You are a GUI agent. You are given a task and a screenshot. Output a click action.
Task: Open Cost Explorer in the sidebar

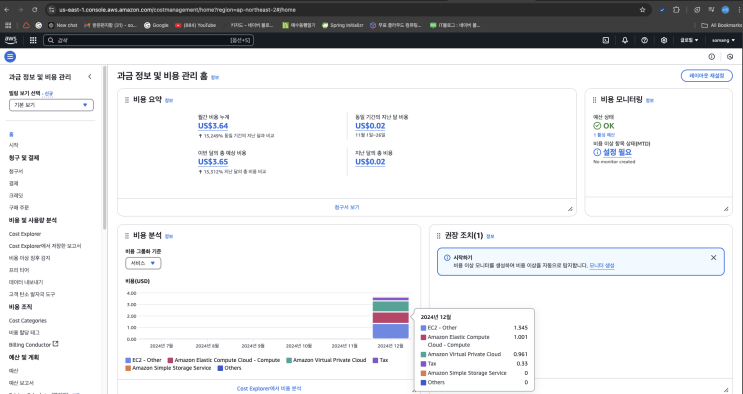(x=25, y=234)
